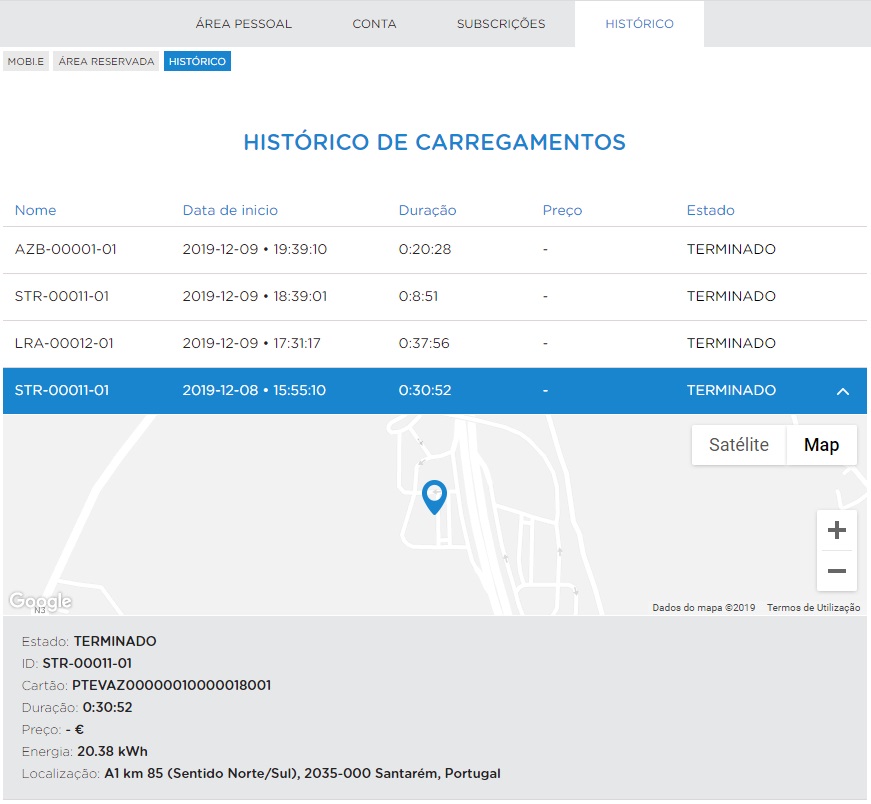Image resolution: width=871 pixels, height=804 pixels.
Task: Open the ÁREA PESSOAL tab
Action: pyautogui.click(x=243, y=24)
